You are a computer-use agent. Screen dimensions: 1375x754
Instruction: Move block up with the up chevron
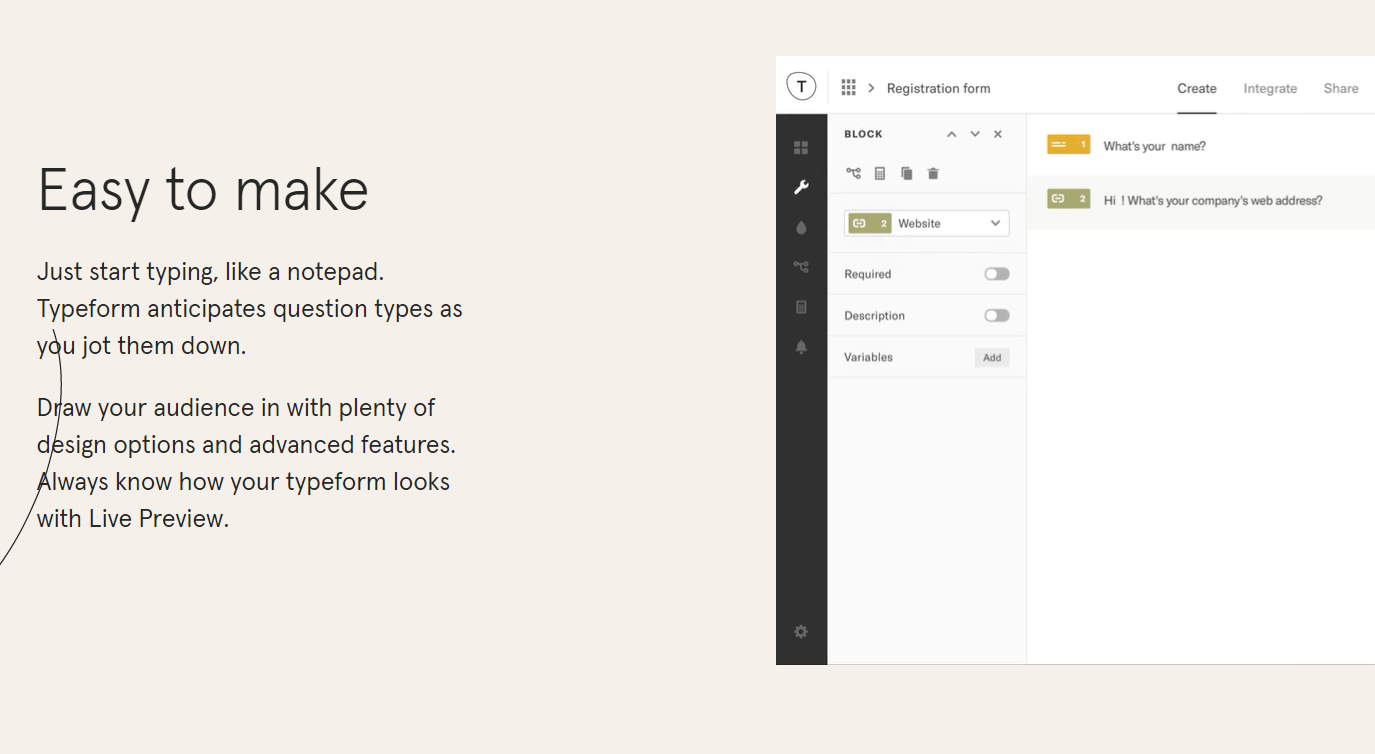951,133
